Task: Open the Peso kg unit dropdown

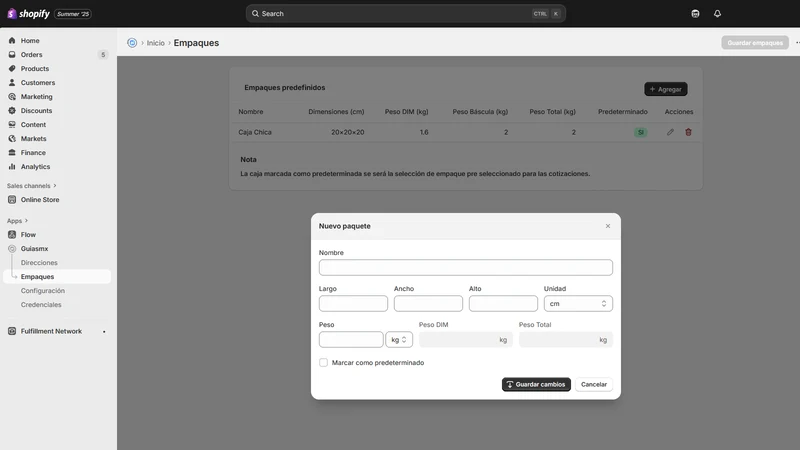Action: [x=399, y=340]
